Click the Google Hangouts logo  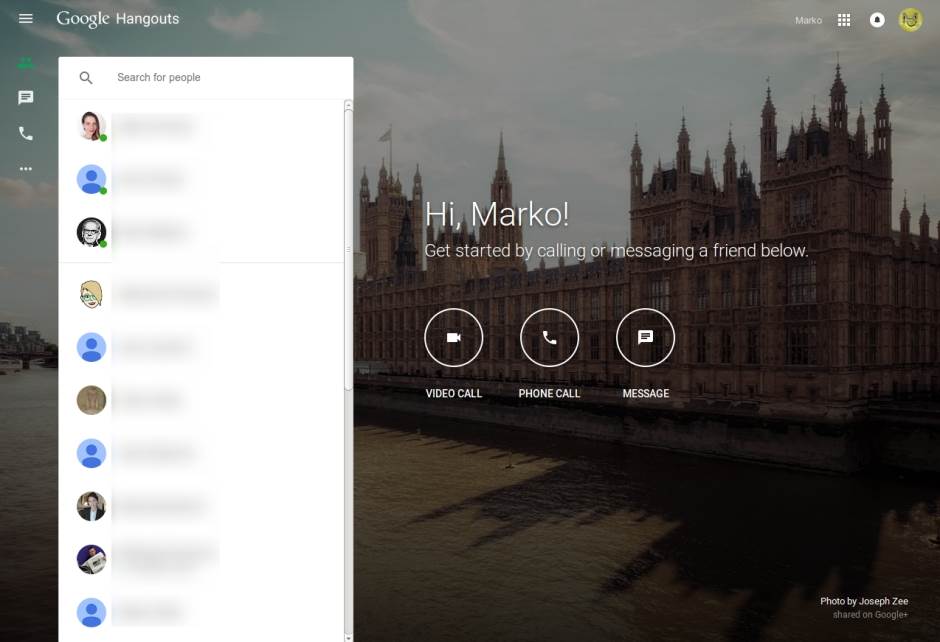(x=117, y=19)
